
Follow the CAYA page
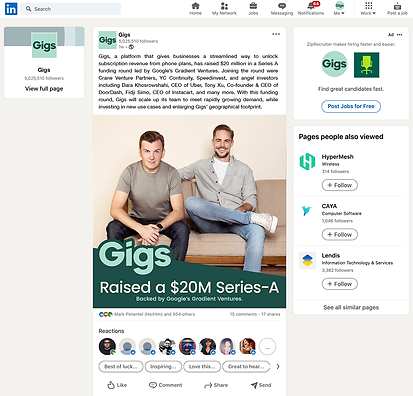tap(340, 234)
